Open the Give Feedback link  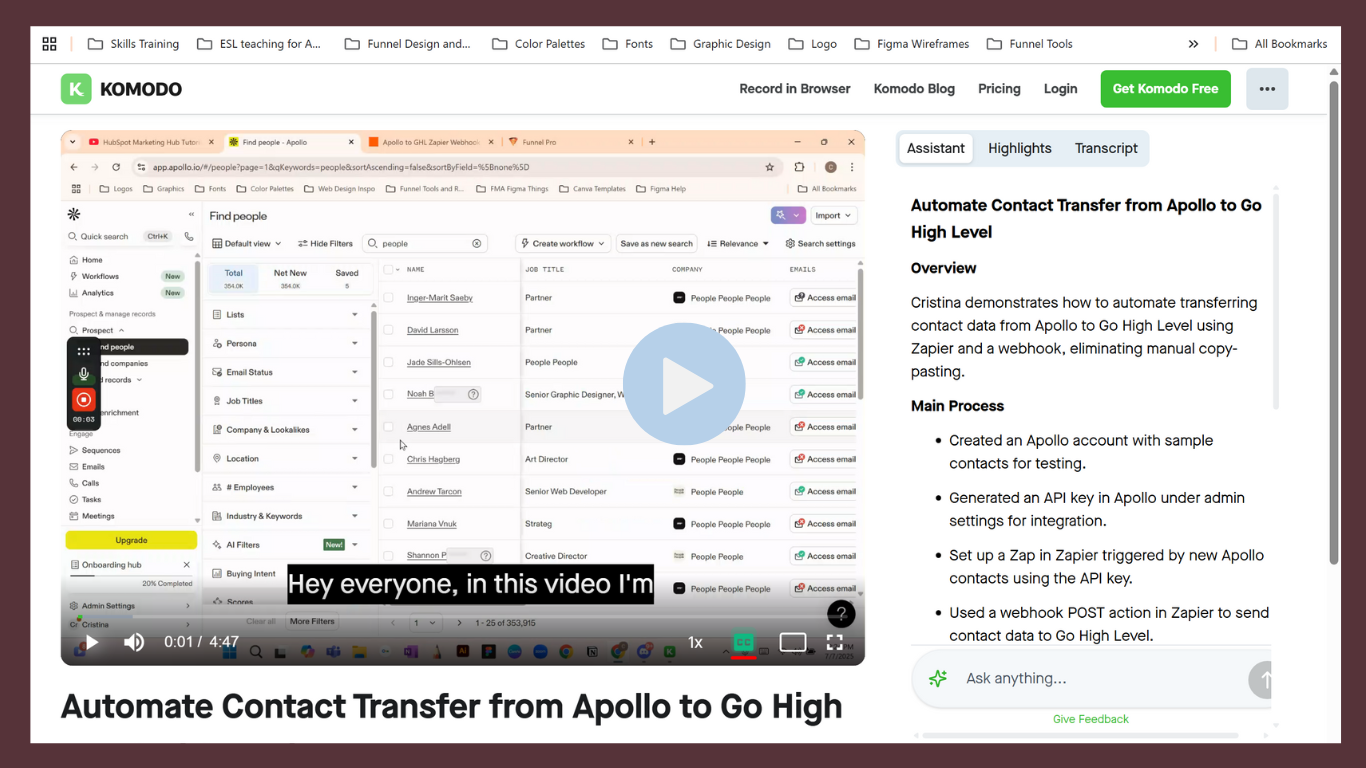(x=1090, y=719)
